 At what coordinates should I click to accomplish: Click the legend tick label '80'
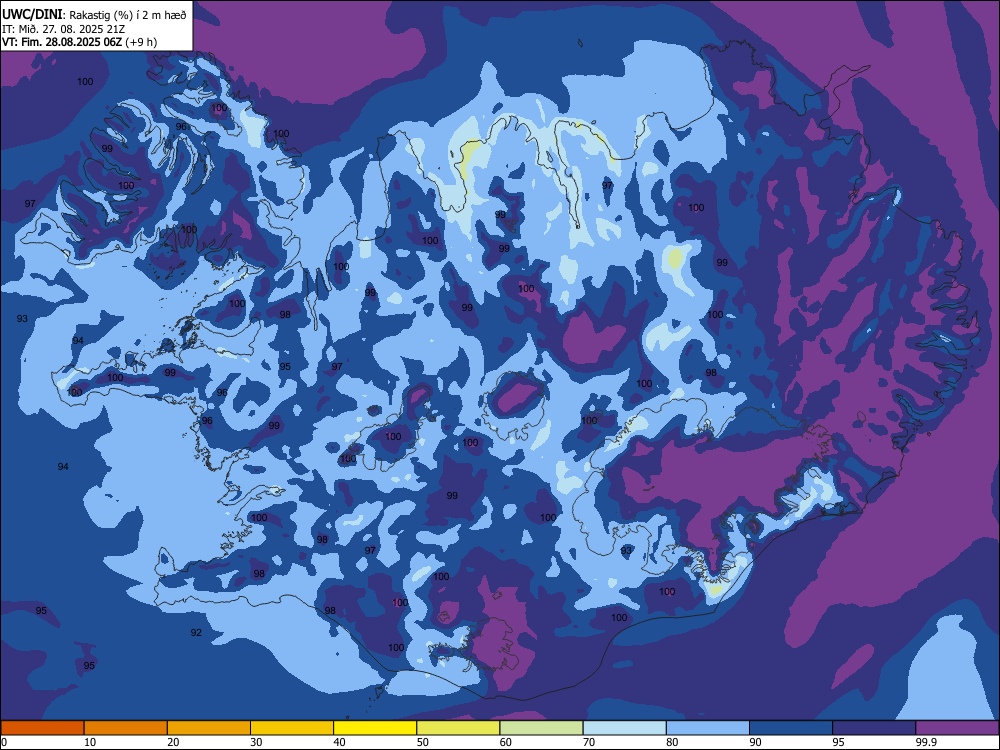point(672,742)
